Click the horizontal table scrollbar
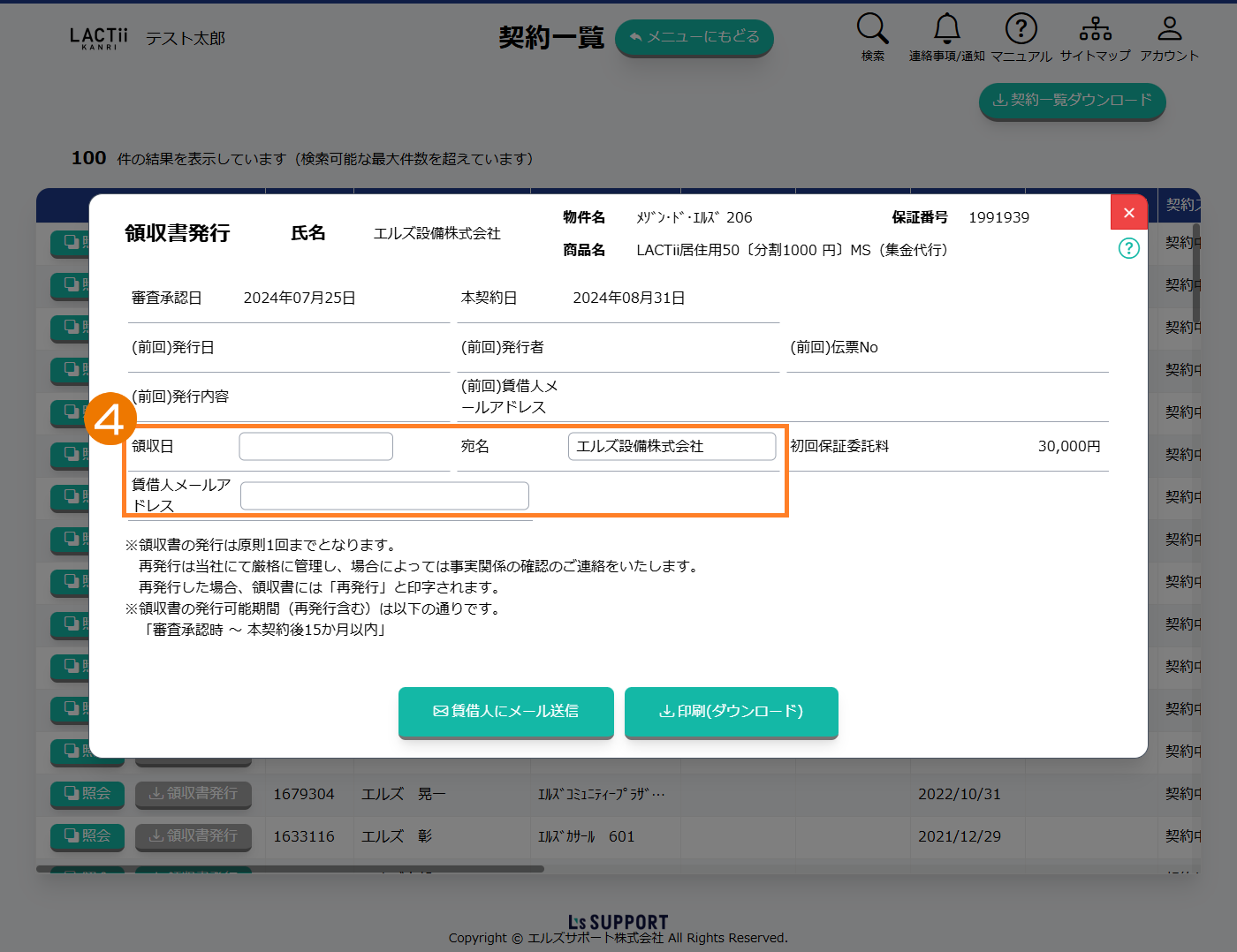 292,869
